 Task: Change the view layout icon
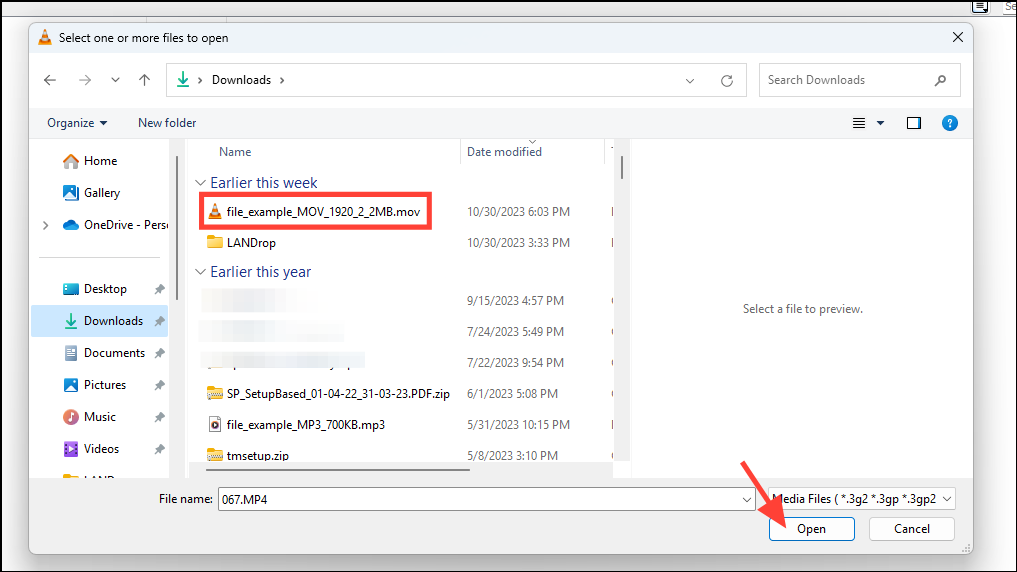[x=859, y=123]
